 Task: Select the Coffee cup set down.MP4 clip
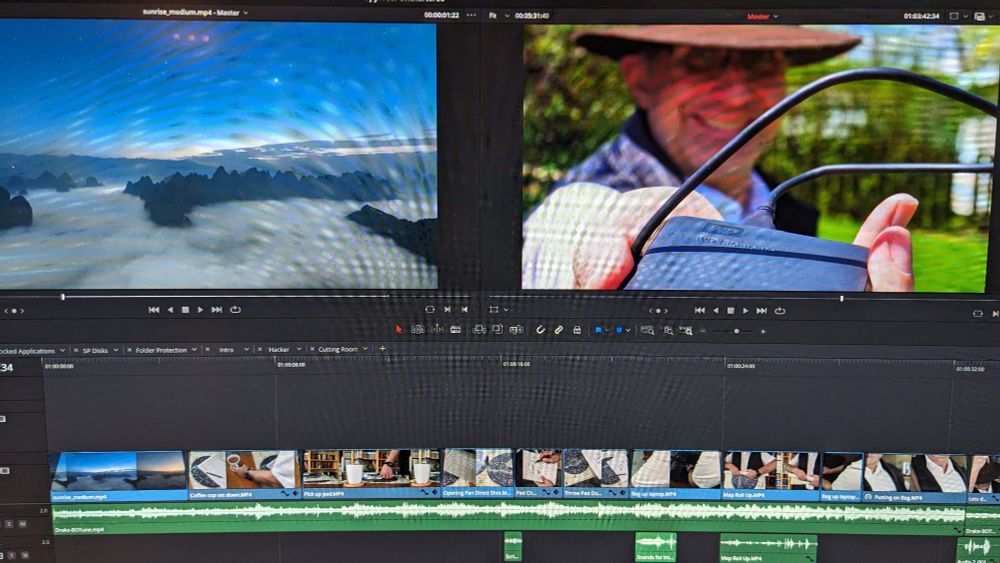[x=245, y=475]
